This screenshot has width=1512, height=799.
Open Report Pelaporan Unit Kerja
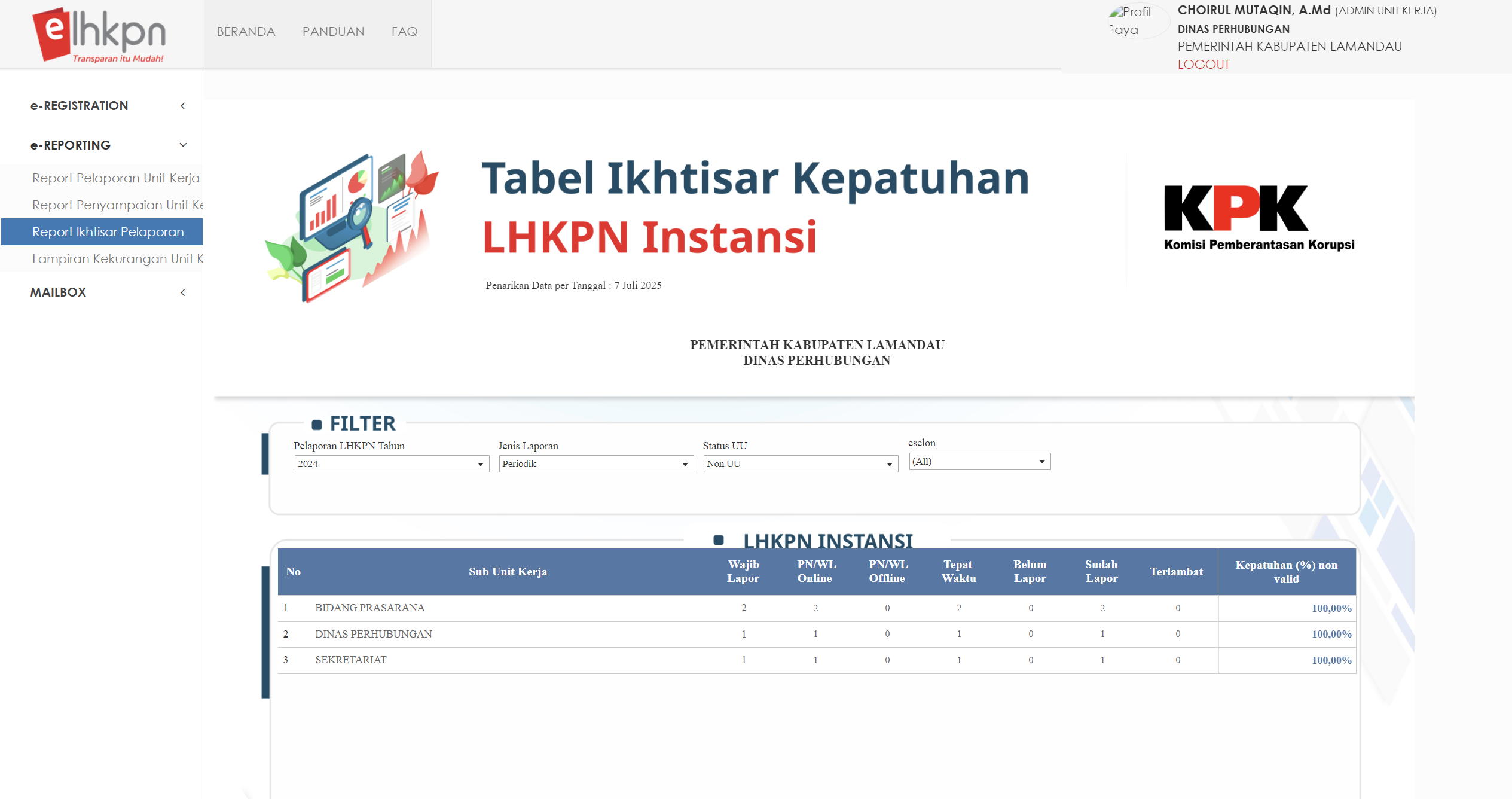[x=115, y=178]
